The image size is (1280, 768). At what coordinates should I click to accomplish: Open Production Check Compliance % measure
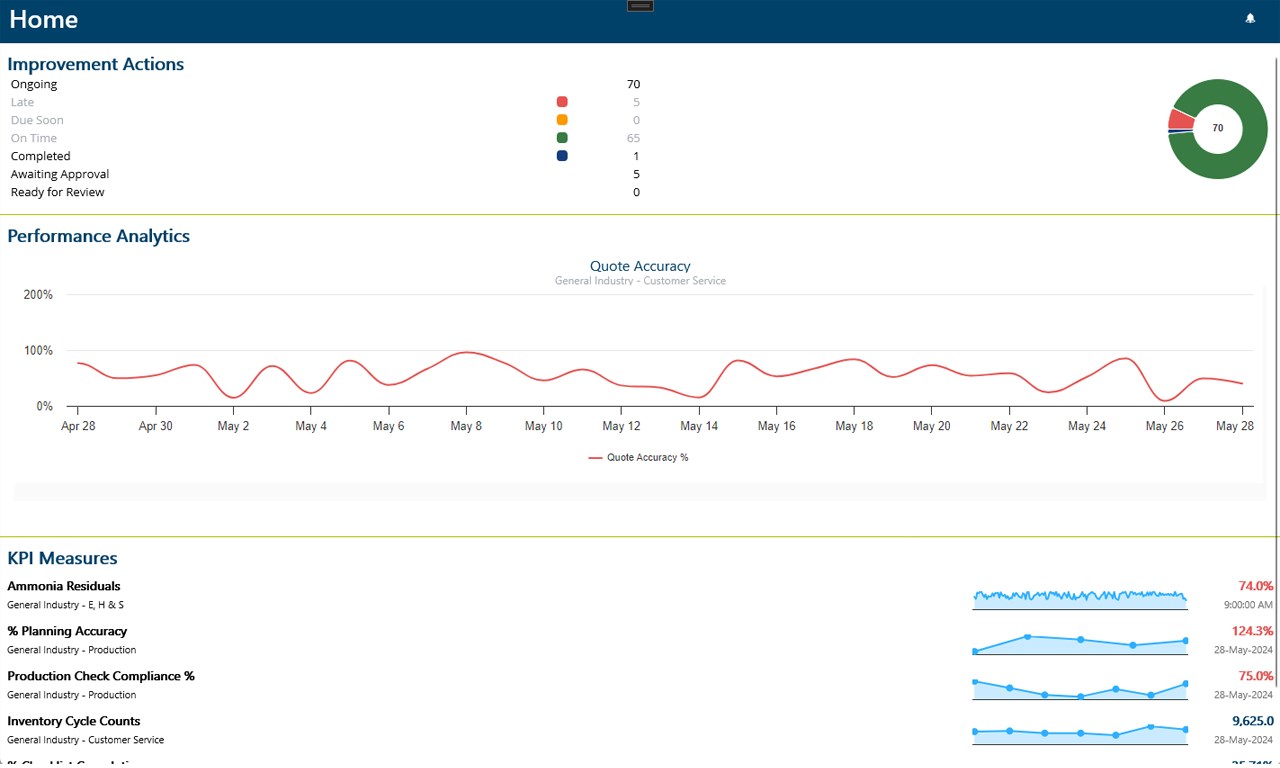(x=101, y=676)
